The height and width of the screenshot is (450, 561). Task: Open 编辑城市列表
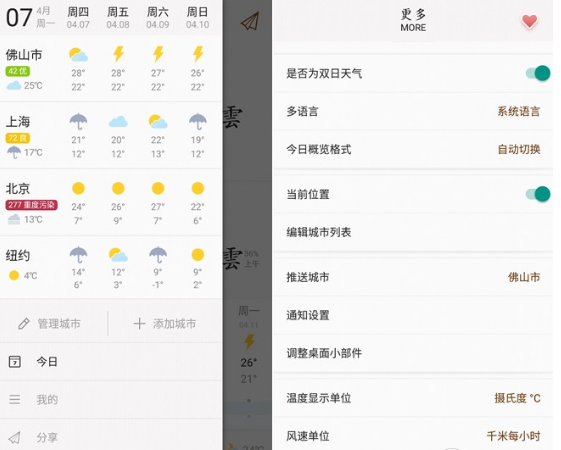pyautogui.click(x=413, y=232)
